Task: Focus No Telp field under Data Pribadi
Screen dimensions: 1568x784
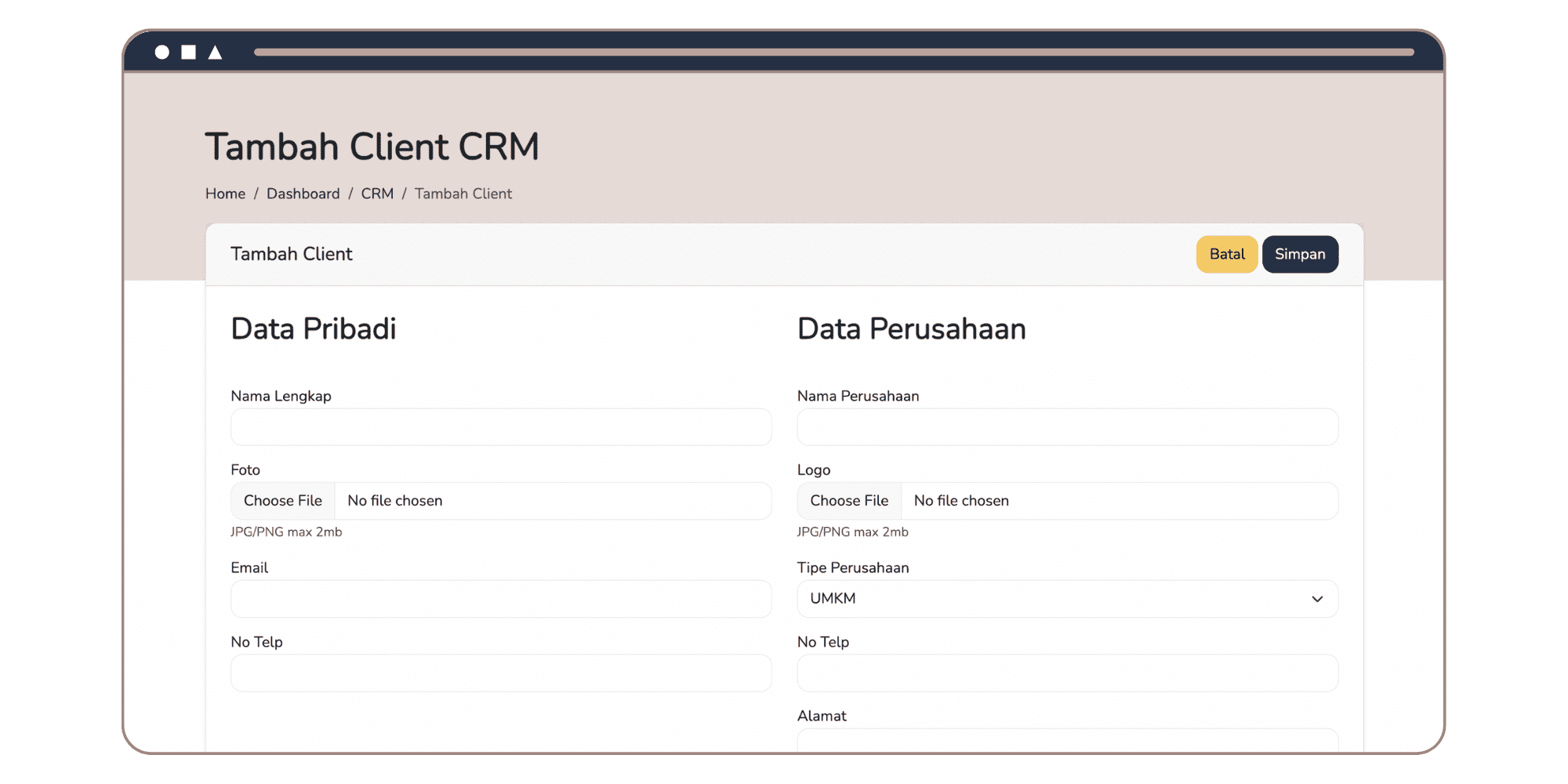Action: click(501, 673)
